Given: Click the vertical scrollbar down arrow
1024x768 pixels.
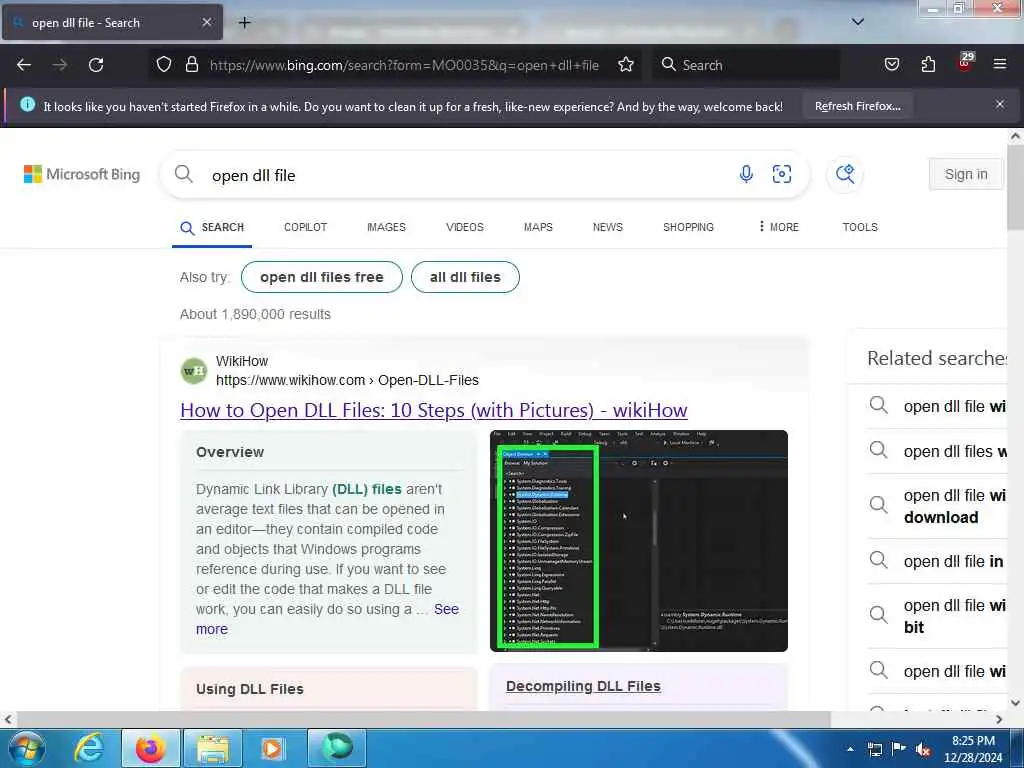Looking at the screenshot, I should [x=1015, y=703].
